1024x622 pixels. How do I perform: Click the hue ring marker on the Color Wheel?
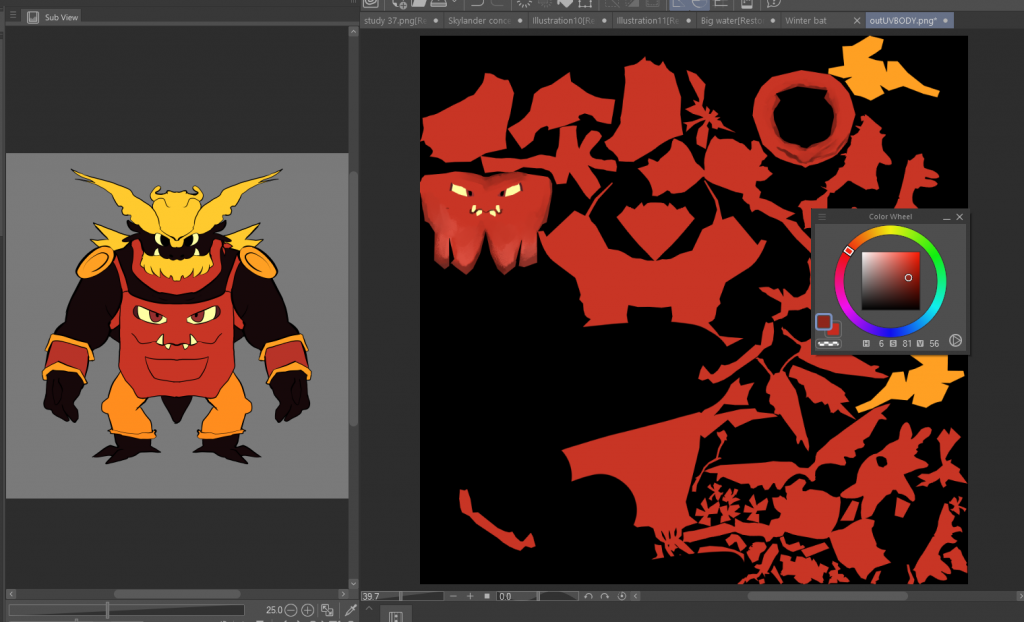pyautogui.click(x=848, y=250)
